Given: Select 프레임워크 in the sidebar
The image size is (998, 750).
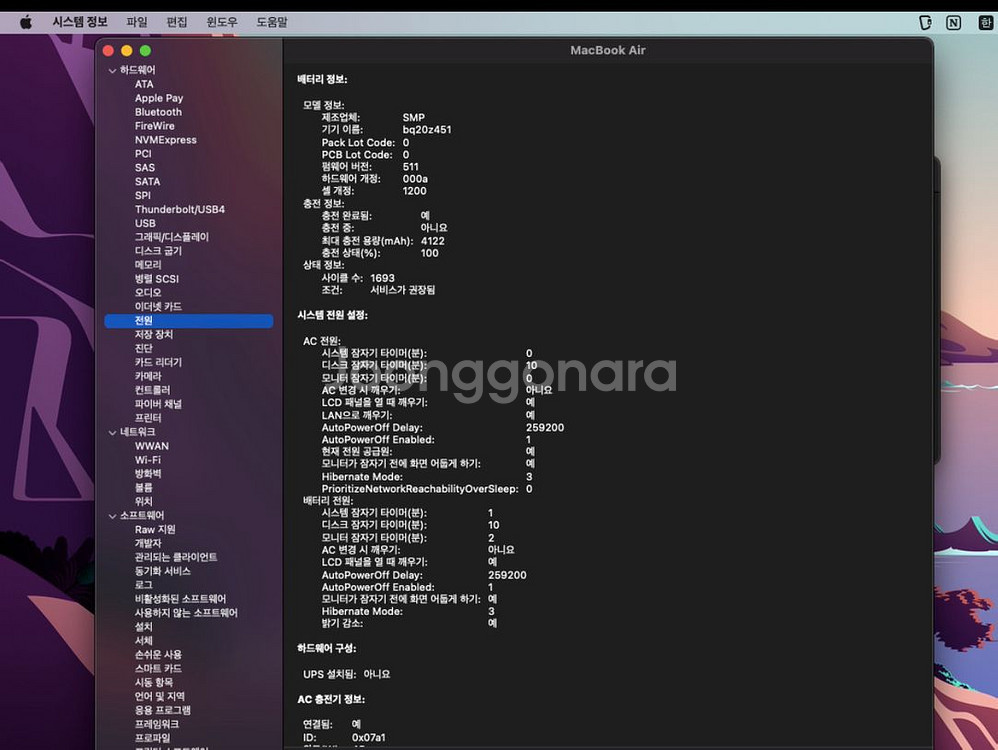Looking at the screenshot, I should pos(157,725).
